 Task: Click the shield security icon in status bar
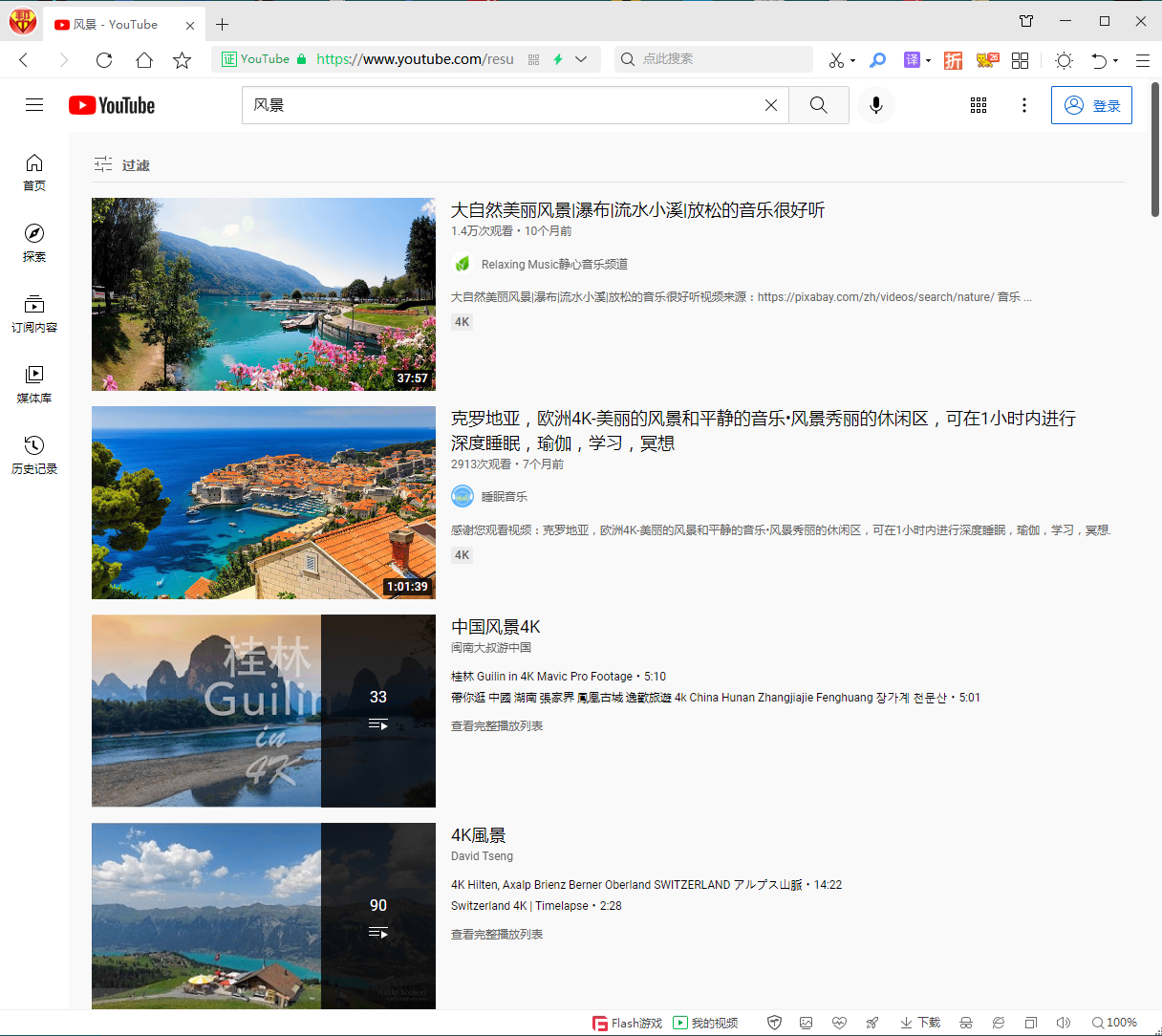coord(775,1023)
